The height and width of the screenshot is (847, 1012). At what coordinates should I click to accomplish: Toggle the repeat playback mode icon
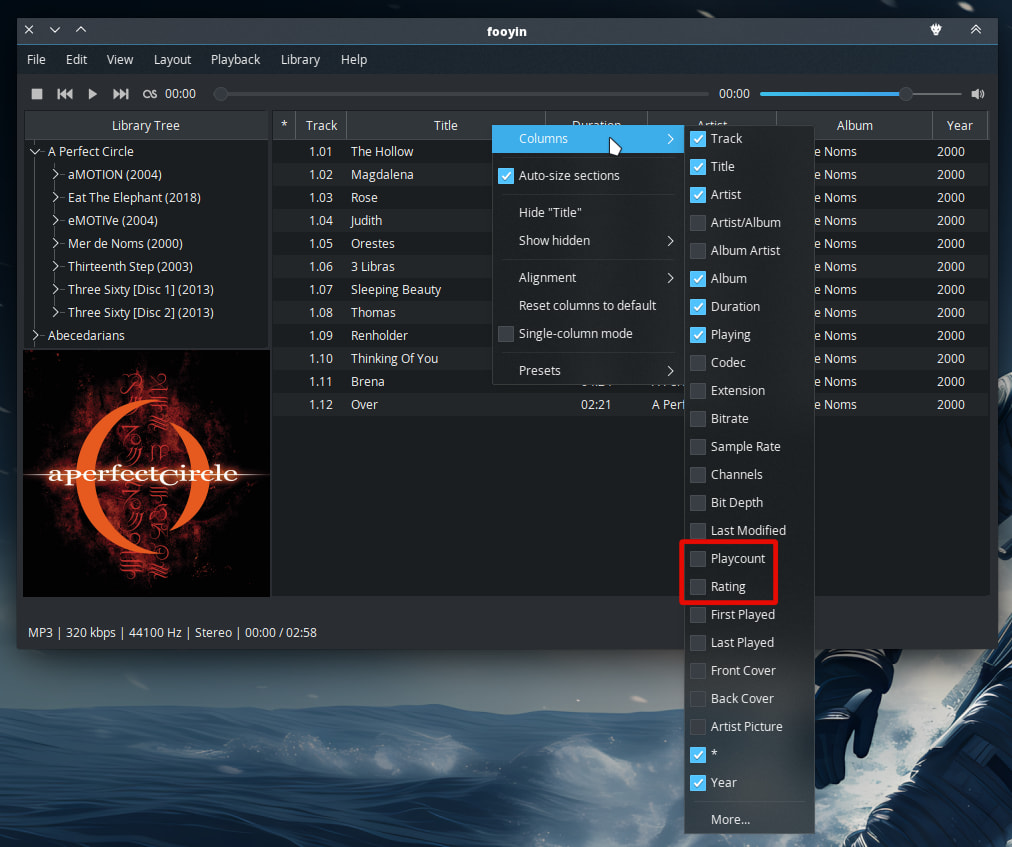pos(149,94)
